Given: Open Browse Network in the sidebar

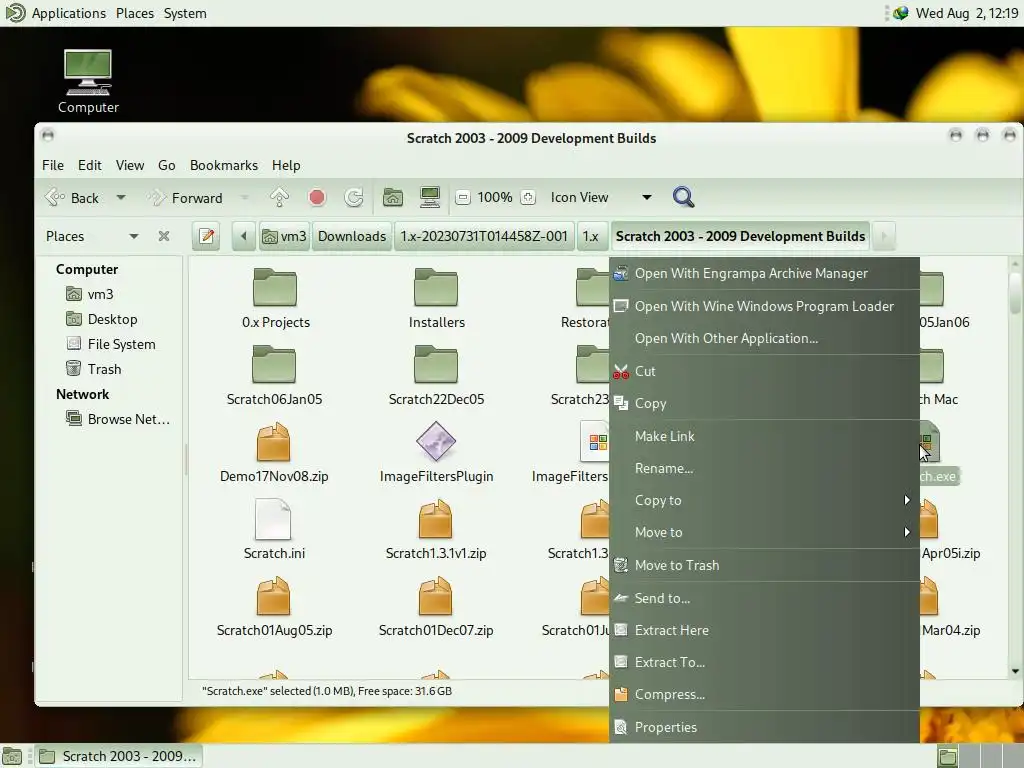Looking at the screenshot, I should pos(118,419).
